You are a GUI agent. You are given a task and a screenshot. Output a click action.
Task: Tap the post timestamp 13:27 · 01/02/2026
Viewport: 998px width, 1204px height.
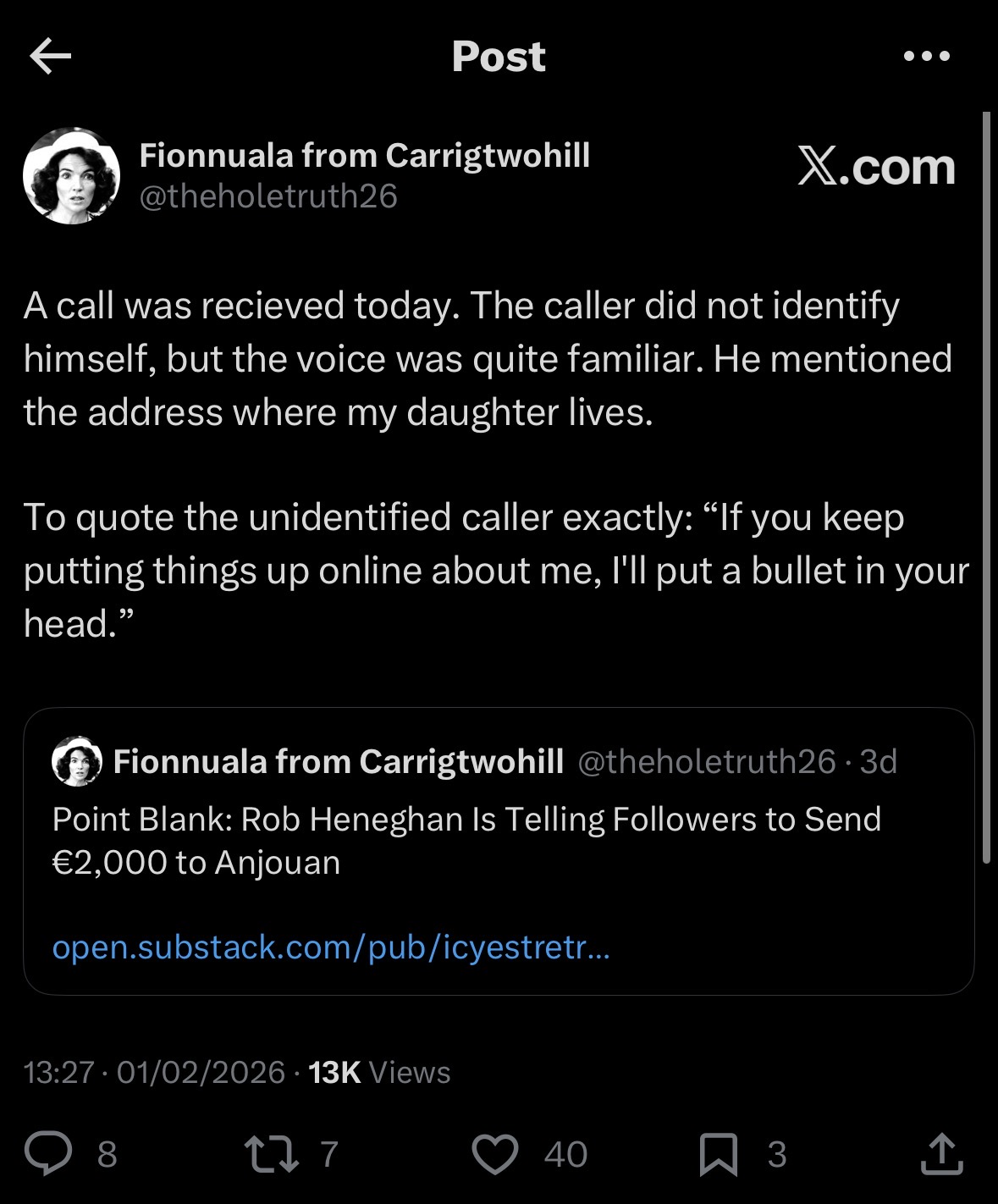click(x=154, y=1072)
